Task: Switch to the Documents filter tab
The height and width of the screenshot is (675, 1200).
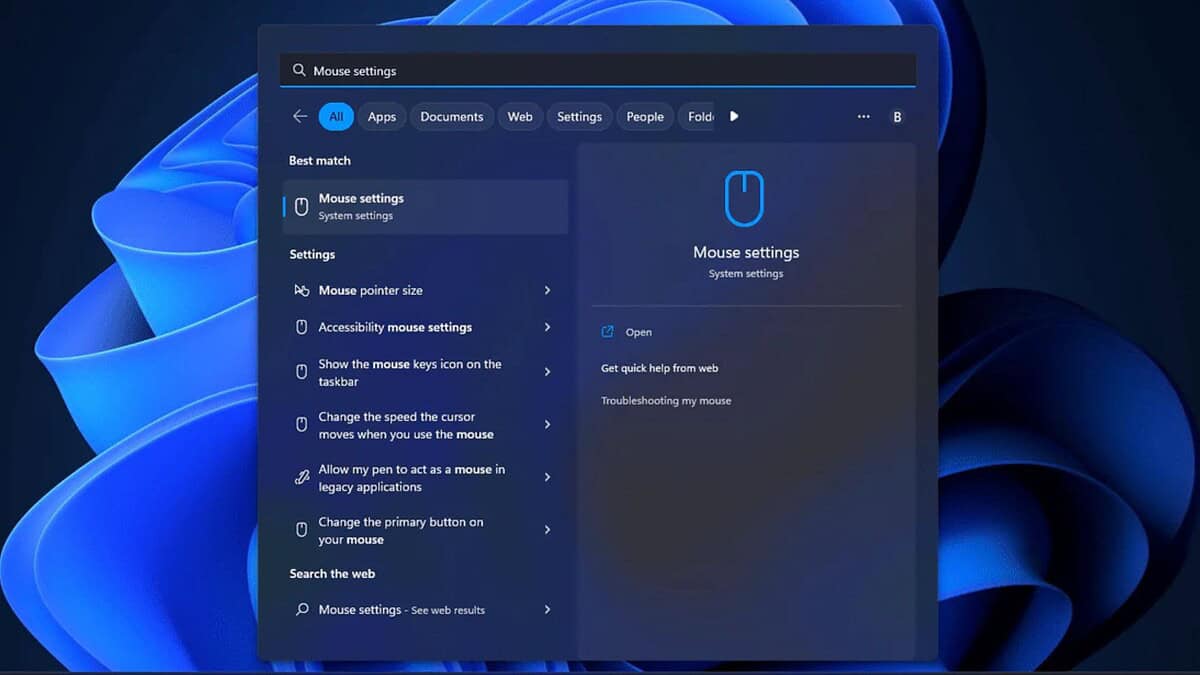Action: (x=451, y=116)
